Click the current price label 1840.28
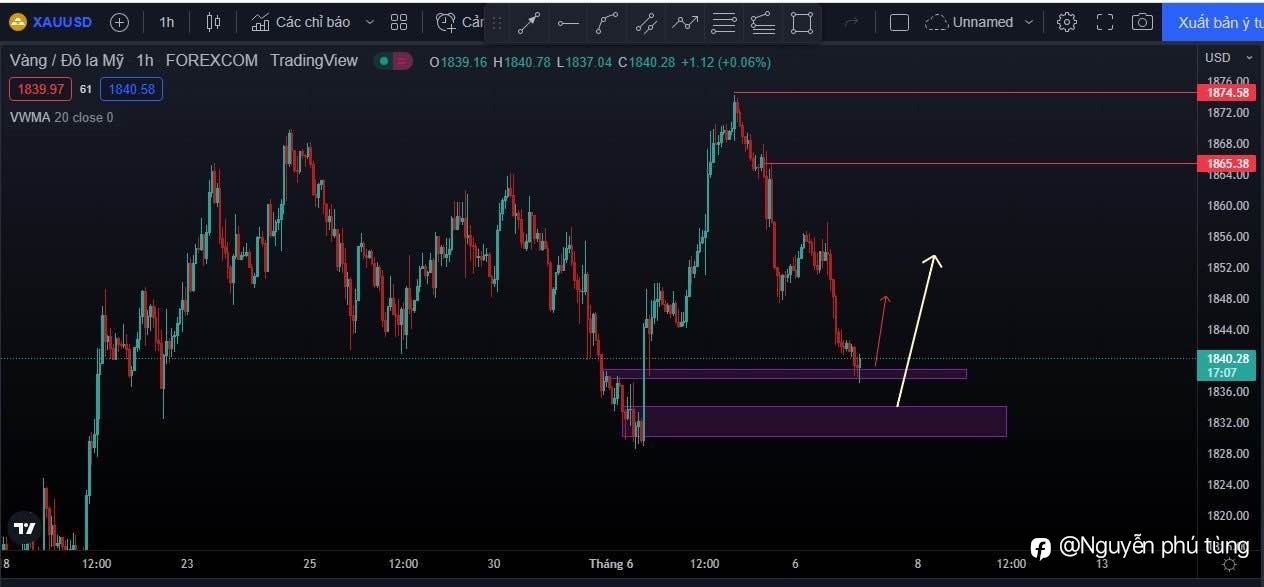This screenshot has width=1264, height=587. click(1227, 358)
